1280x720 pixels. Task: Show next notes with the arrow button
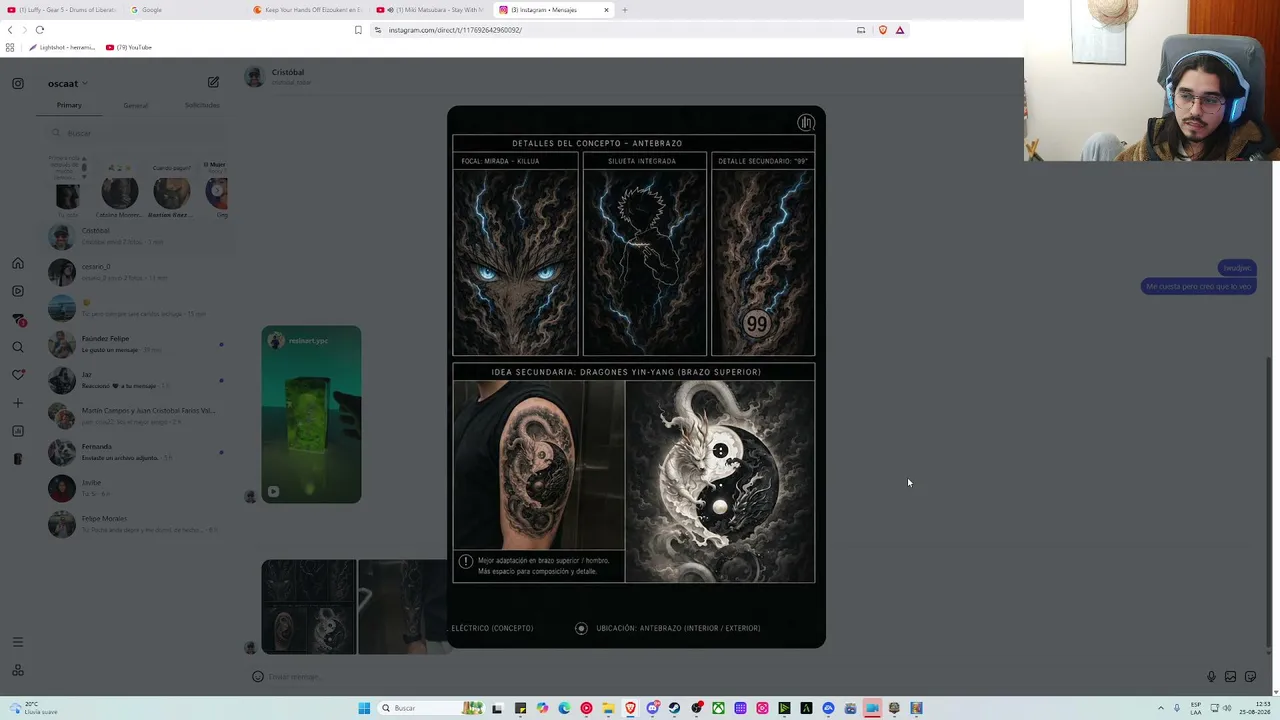coord(217,190)
